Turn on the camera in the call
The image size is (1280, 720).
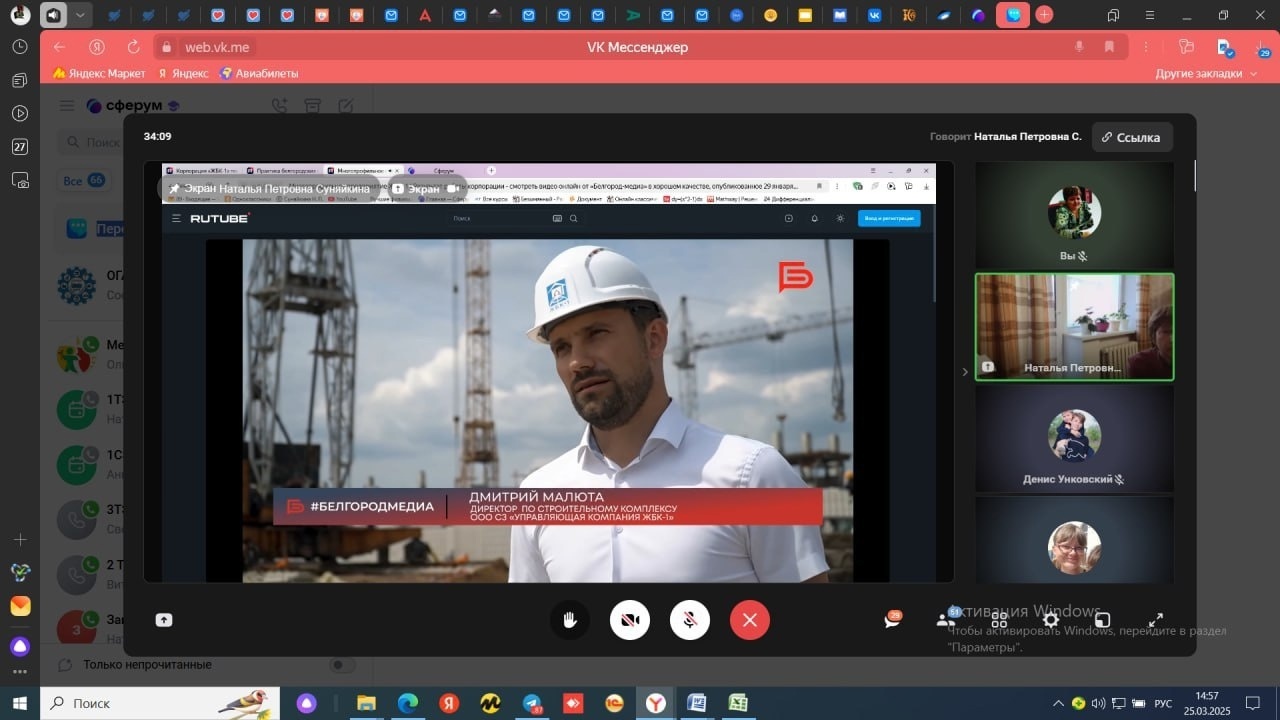coord(630,620)
